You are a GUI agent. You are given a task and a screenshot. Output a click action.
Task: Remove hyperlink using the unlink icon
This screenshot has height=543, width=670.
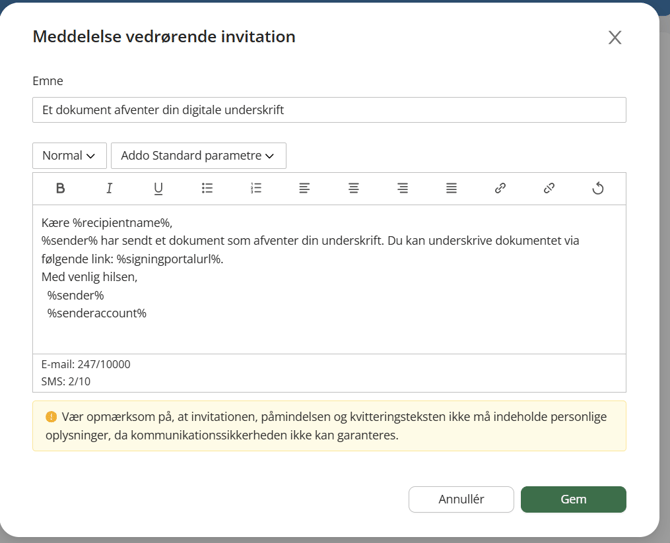click(x=549, y=188)
